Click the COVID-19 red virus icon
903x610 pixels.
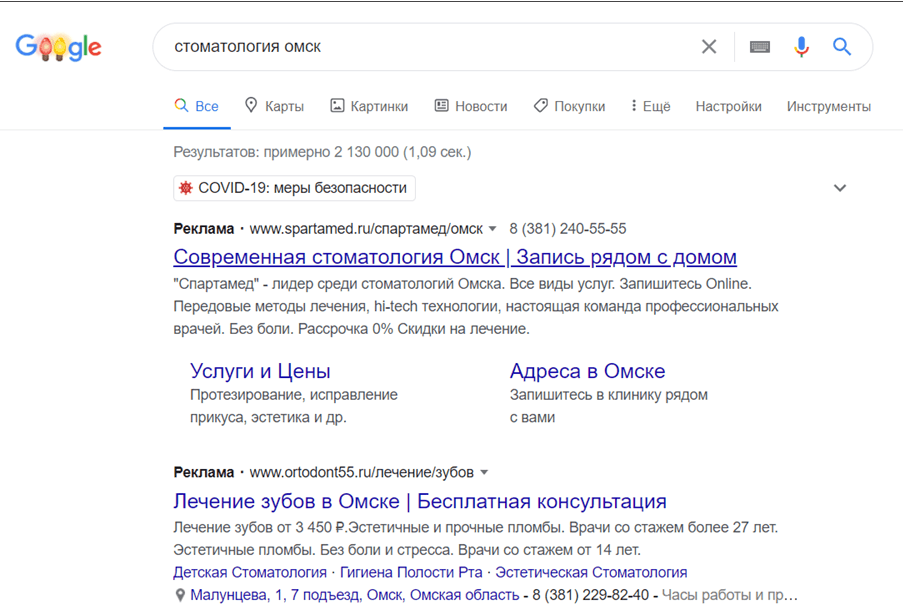(x=185, y=188)
